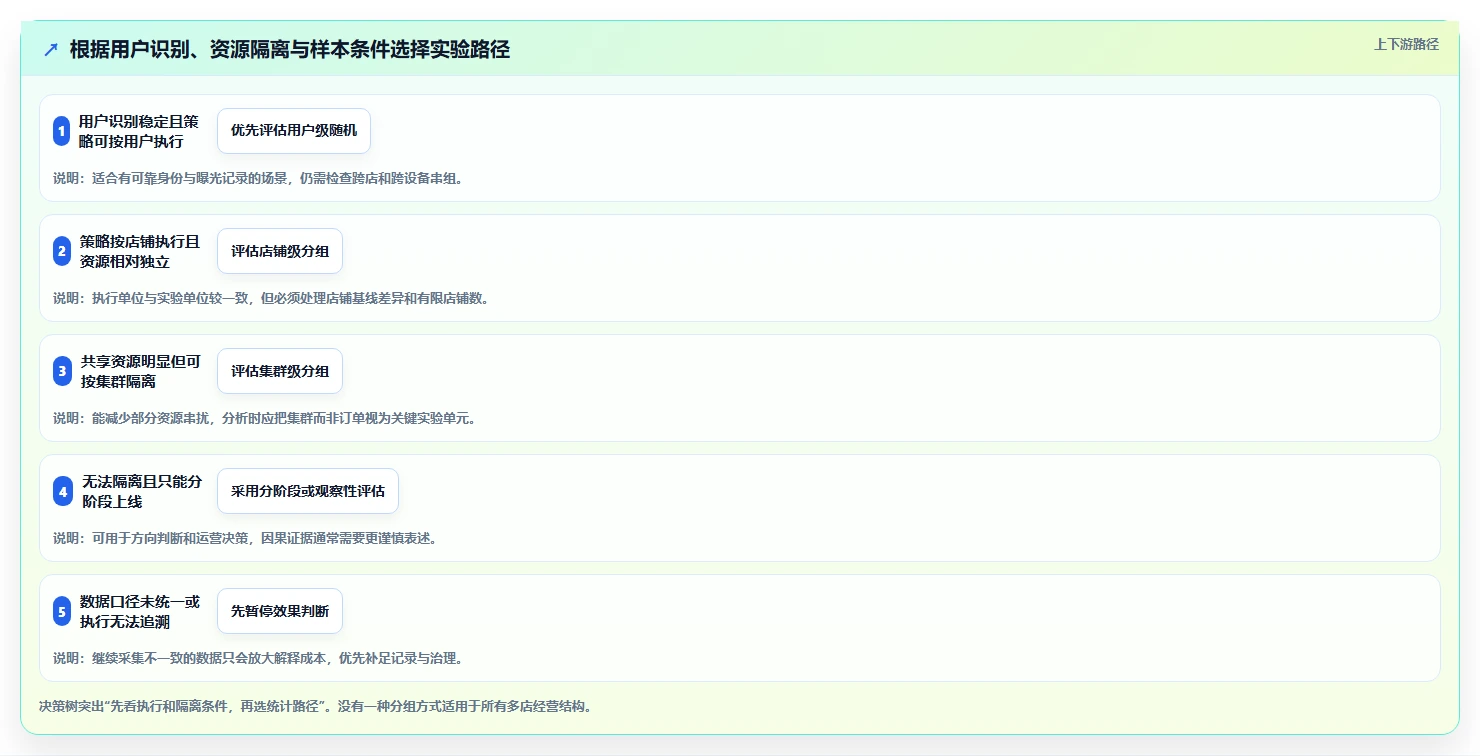Click condition text 数据口径未统一或执行无法追溯
The width and height of the screenshot is (1480, 756).
pyautogui.click(x=140, y=611)
